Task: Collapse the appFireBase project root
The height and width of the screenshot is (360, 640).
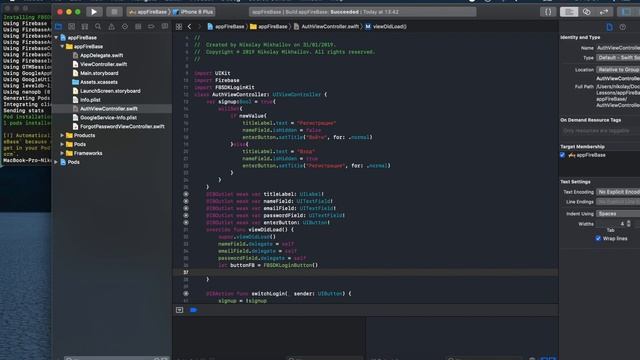Action: 56,38
